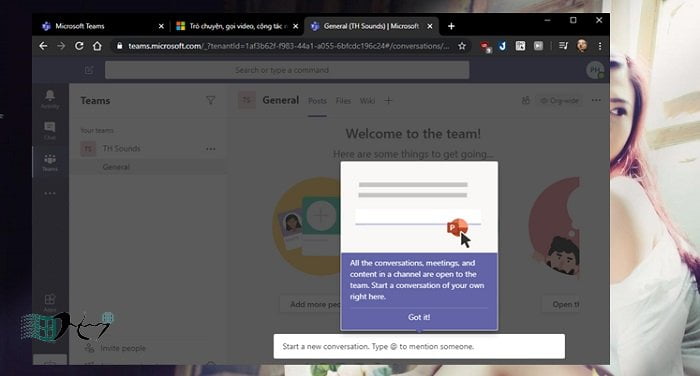Open a new browser tab
The height and width of the screenshot is (376, 700).
pos(451,26)
